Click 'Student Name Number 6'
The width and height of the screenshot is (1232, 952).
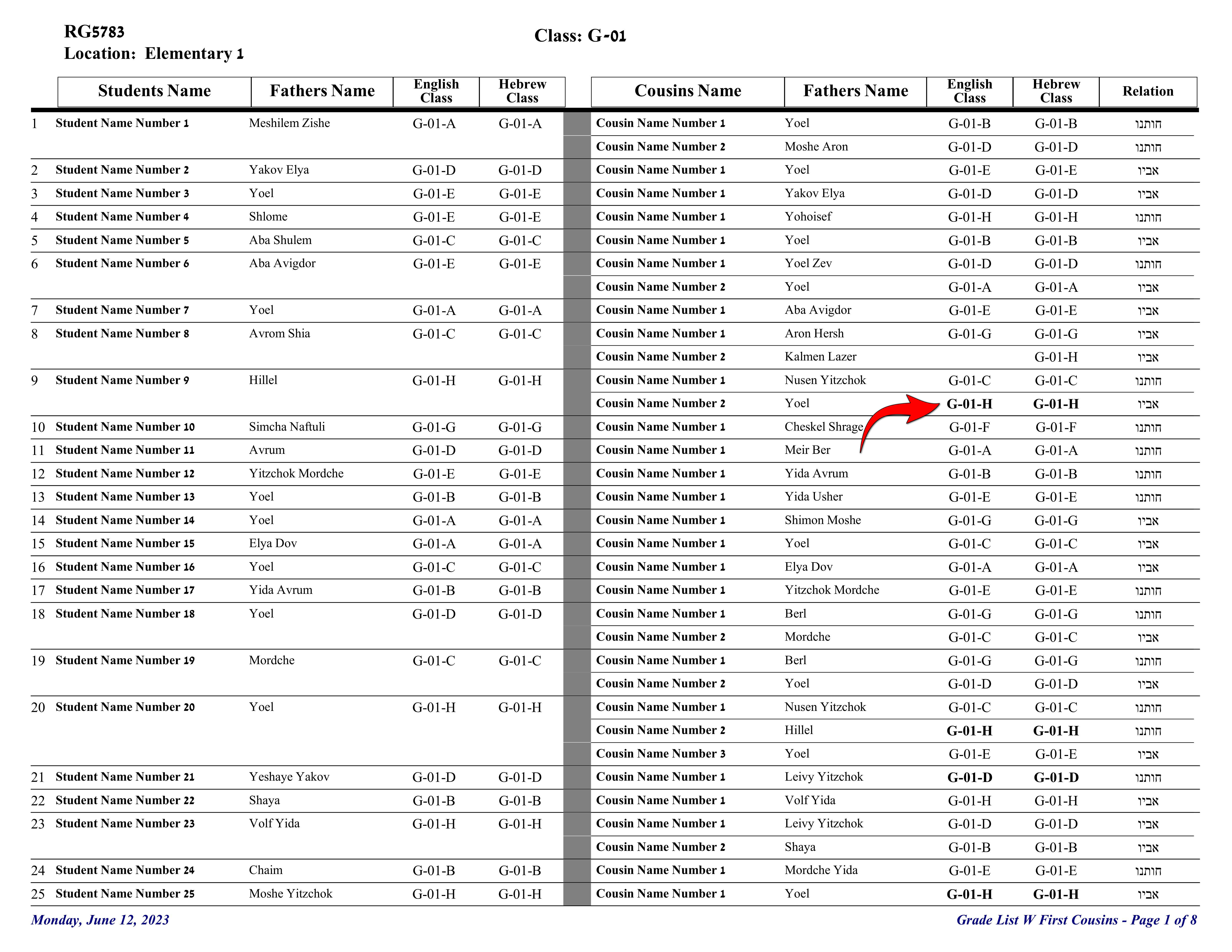tap(122, 263)
